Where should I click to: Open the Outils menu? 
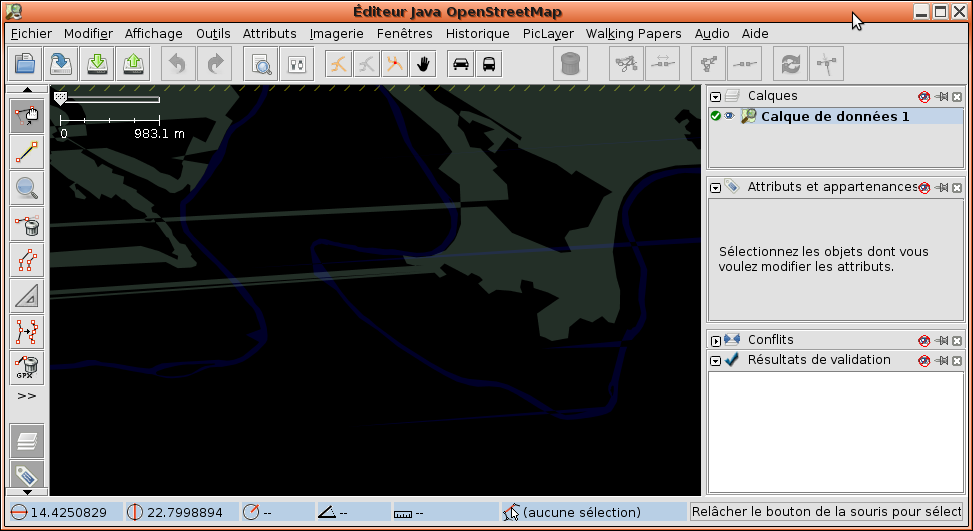click(x=213, y=33)
